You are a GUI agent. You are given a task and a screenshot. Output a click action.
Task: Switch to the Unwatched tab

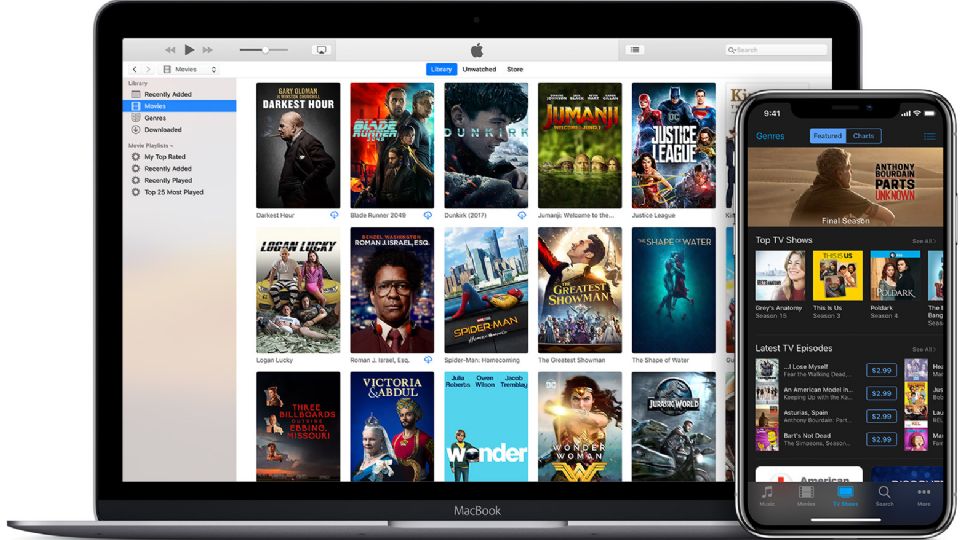coord(480,69)
